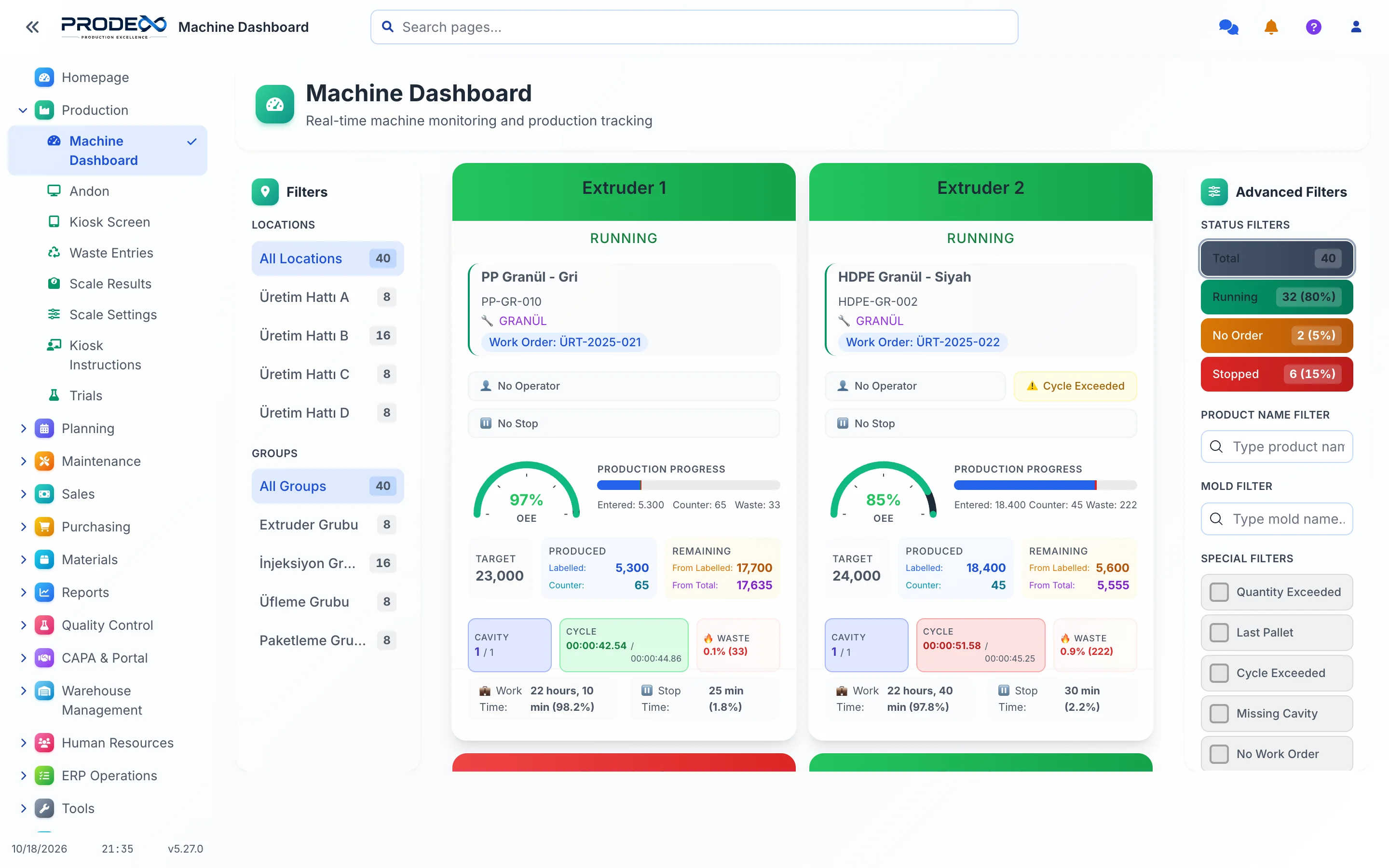This screenshot has width=1389, height=868.
Task: Click the Andon monitor icon
Action: point(54,190)
